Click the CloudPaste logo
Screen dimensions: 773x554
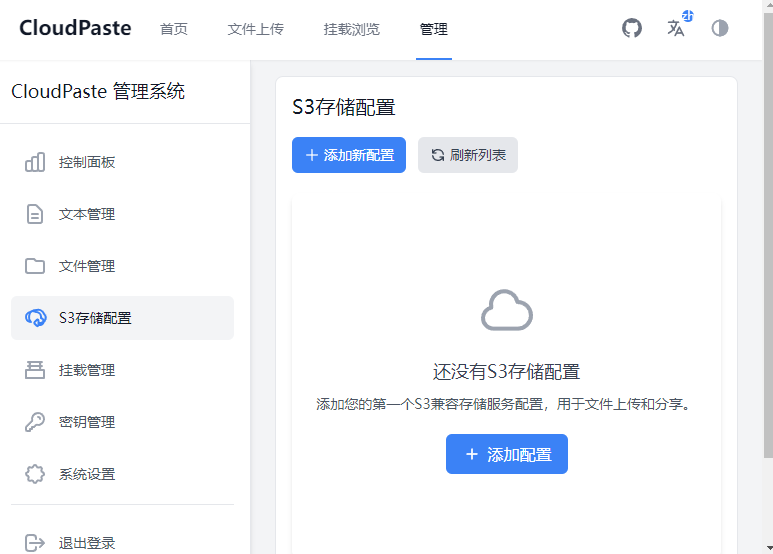(75, 28)
